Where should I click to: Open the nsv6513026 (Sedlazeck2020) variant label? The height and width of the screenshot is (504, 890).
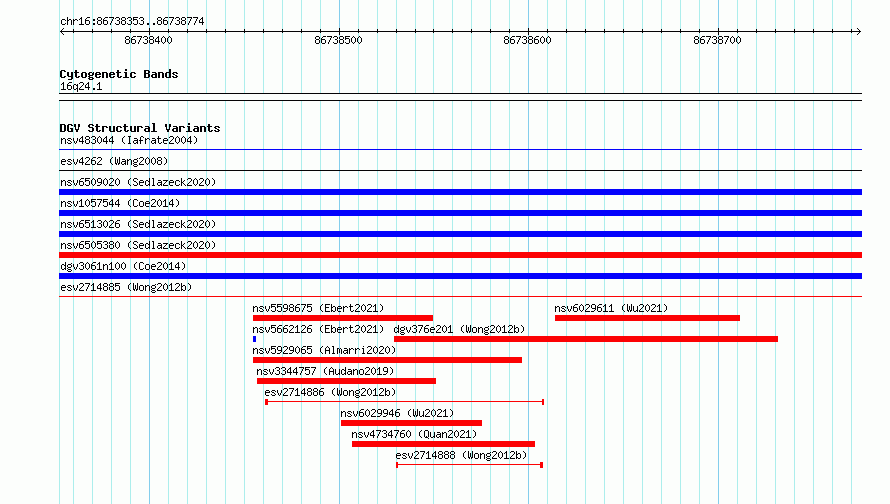click(138, 224)
